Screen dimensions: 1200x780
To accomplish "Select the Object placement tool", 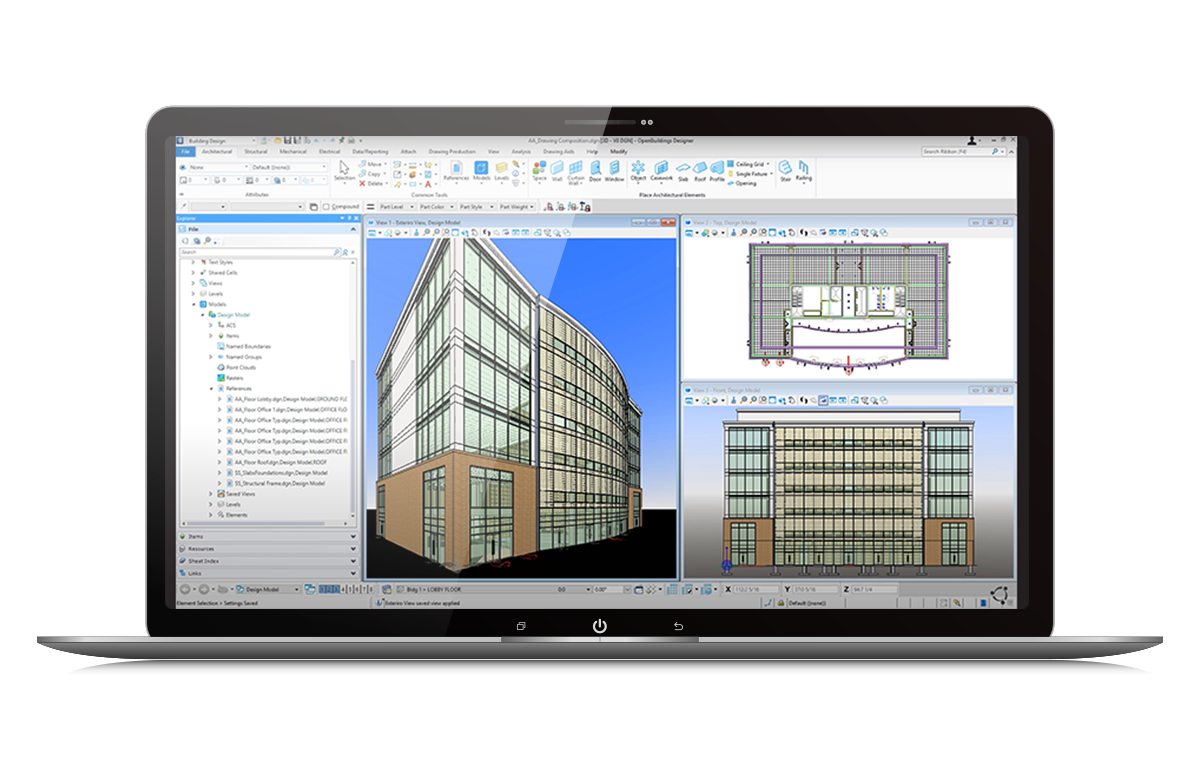I will (x=638, y=170).
